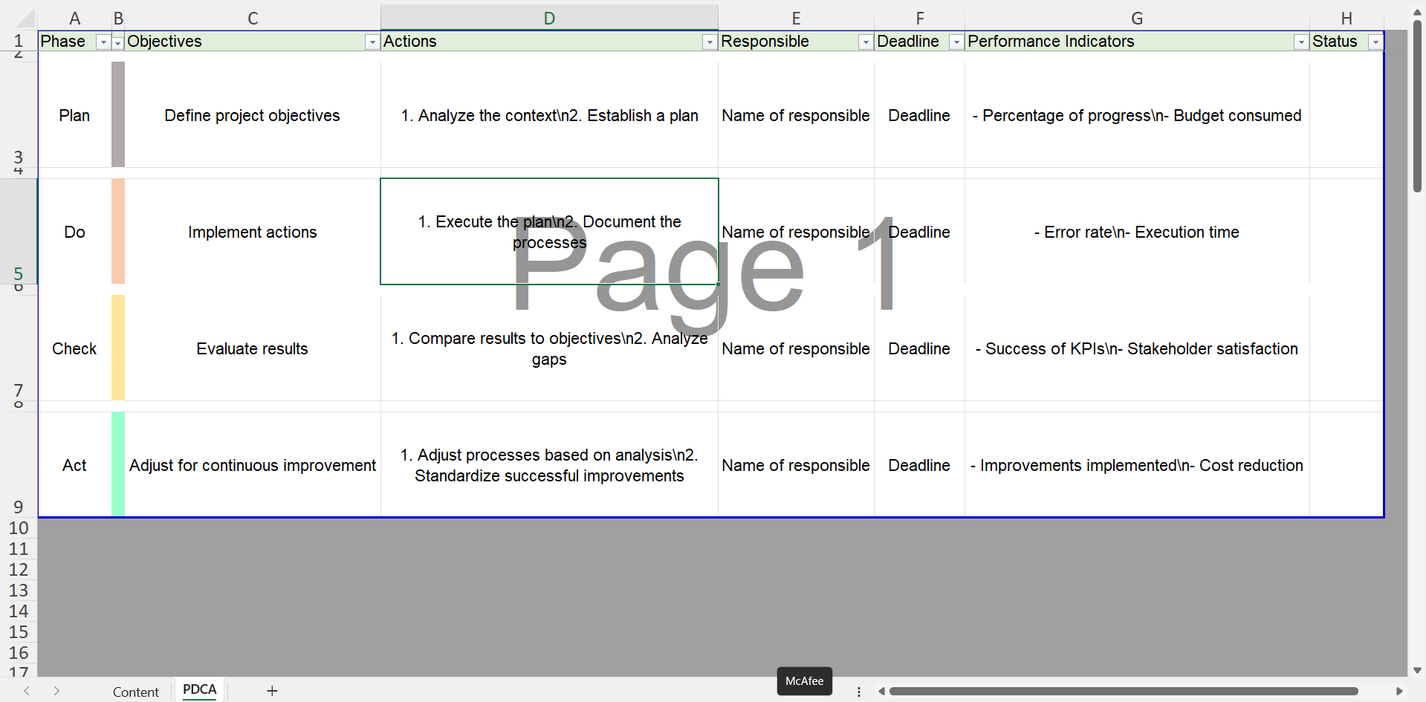This screenshot has height=702, width=1426.
Task: Switch to the Content sheet tab
Action: (136, 690)
